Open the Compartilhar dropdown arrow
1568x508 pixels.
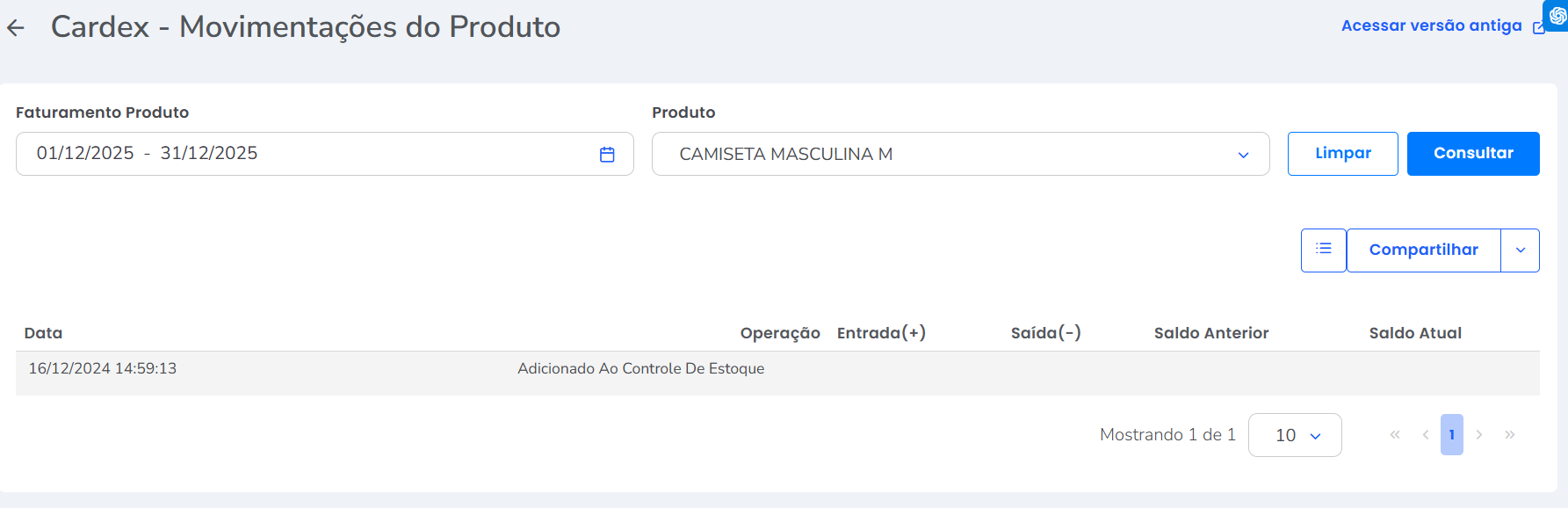(x=1521, y=250)
